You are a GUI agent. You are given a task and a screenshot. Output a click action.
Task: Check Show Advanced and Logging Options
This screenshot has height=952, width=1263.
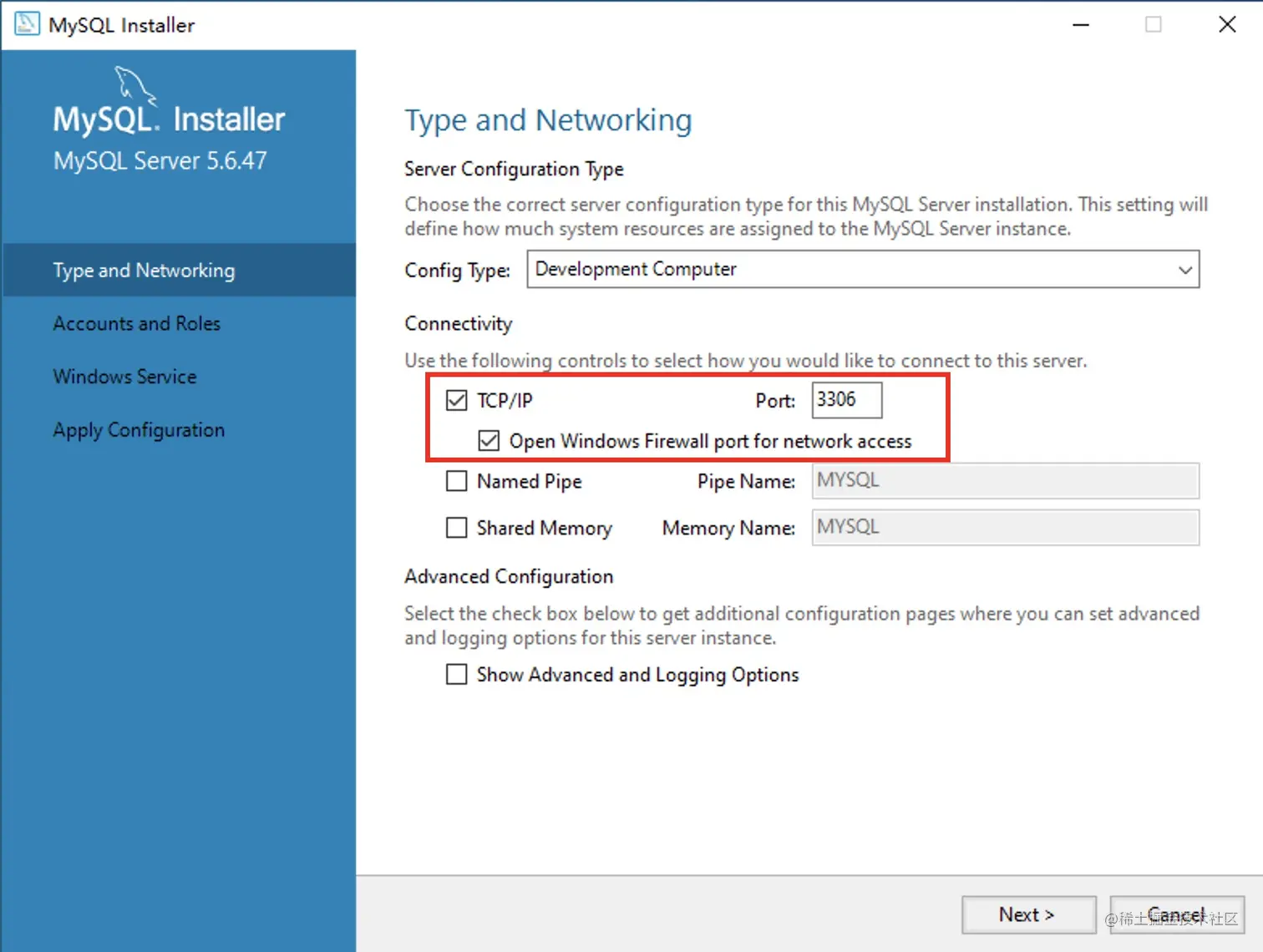[x=456, y=674]
